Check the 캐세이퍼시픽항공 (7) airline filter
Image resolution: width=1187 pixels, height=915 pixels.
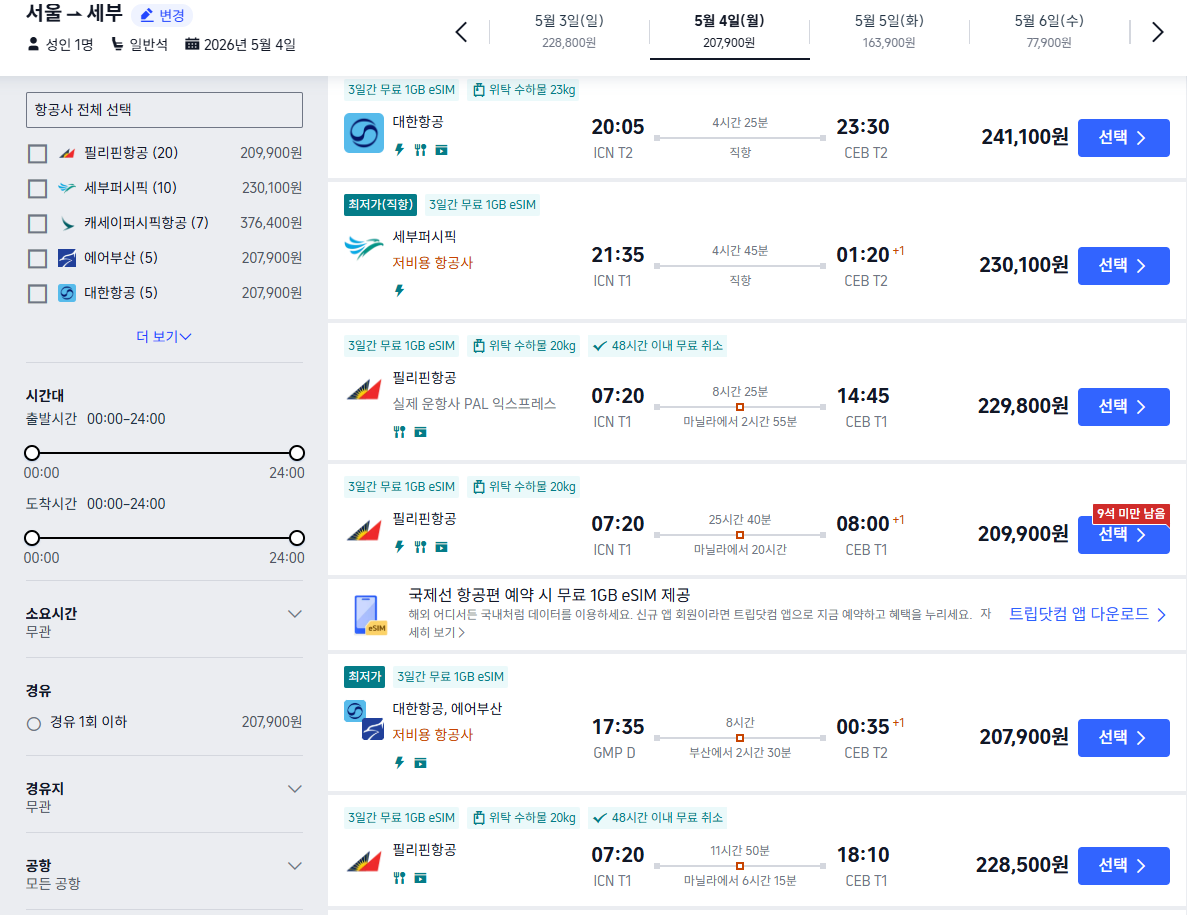pos(37,223)
